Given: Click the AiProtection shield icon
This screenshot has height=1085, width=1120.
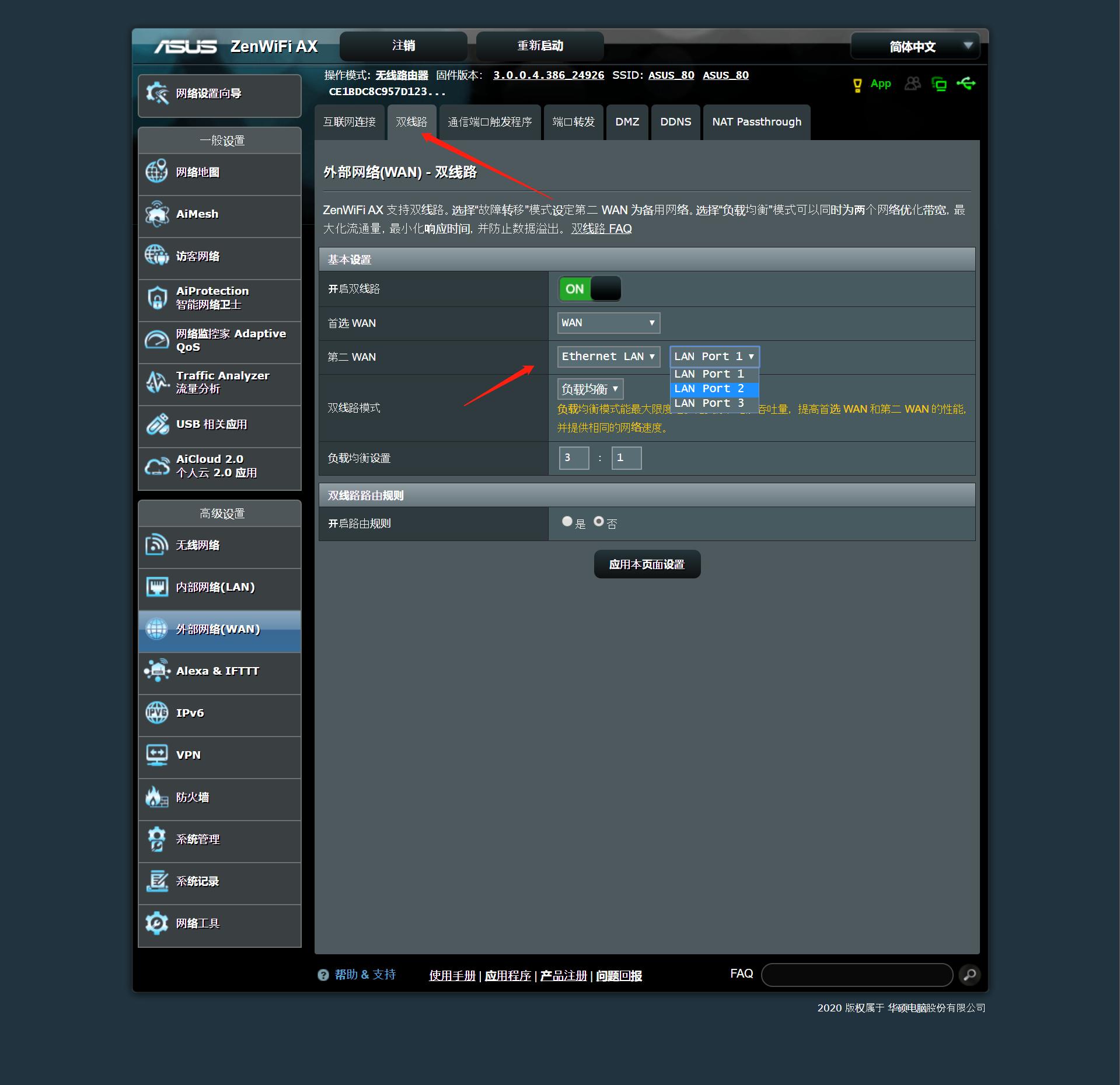Looking at the screenshot, I should click(x=156, y=298).
